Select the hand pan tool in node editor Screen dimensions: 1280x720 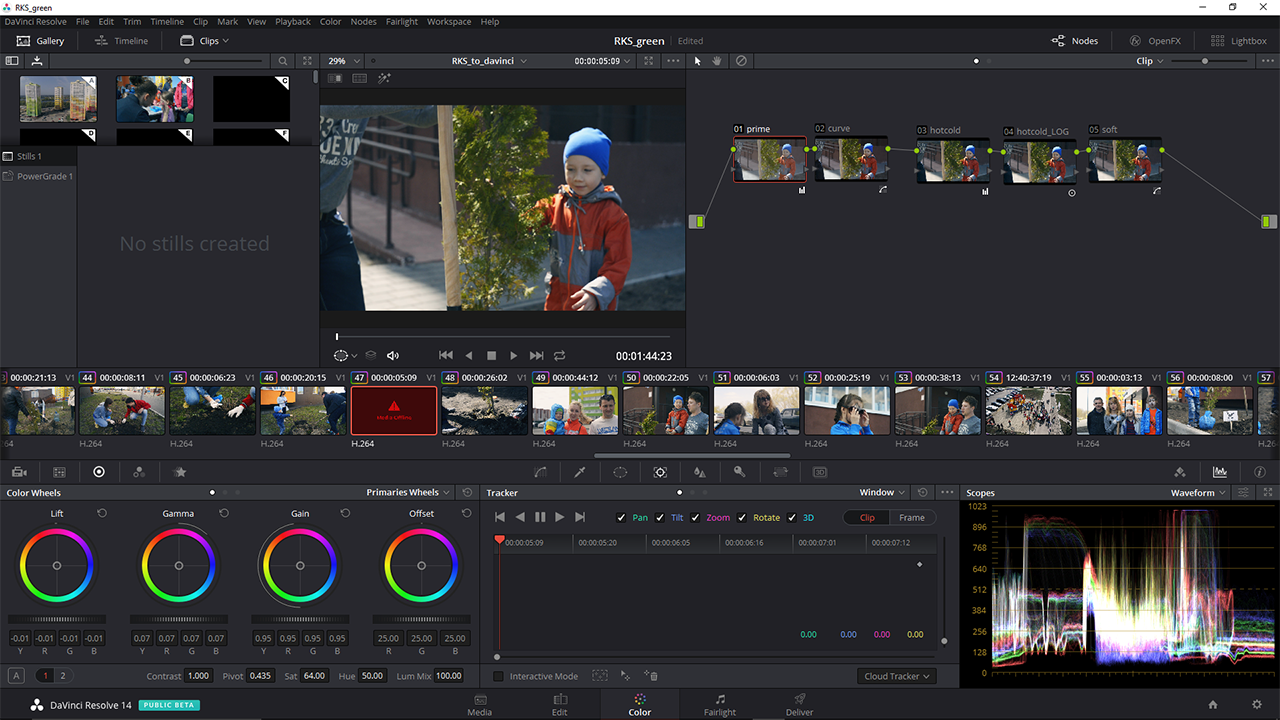pos(718,61)
